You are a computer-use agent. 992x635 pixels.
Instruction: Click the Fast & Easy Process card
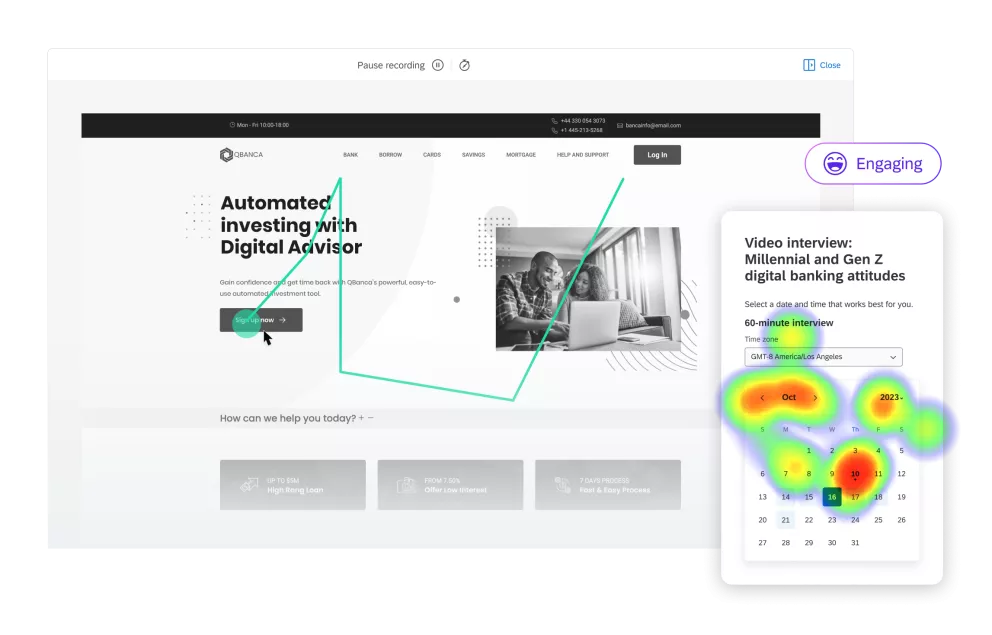coord(608,485)
